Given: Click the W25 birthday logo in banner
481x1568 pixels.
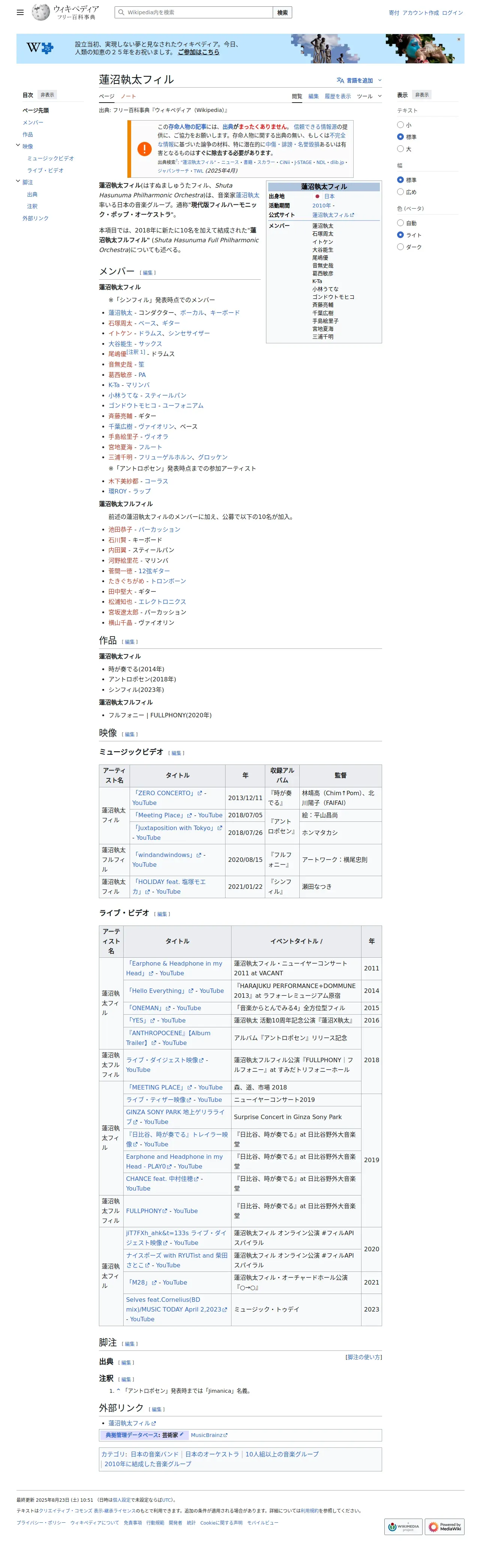Looking at the screenshot, I should pos(40,48).
